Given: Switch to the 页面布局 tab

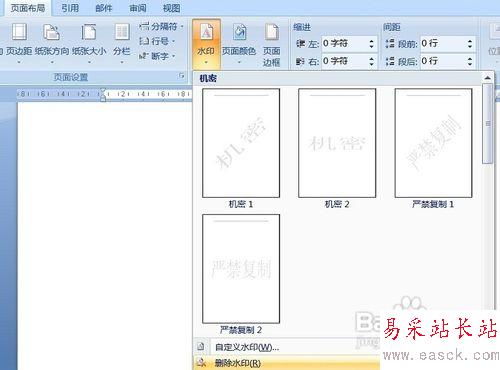Looking at the screenshot, I should click(28, 8).
